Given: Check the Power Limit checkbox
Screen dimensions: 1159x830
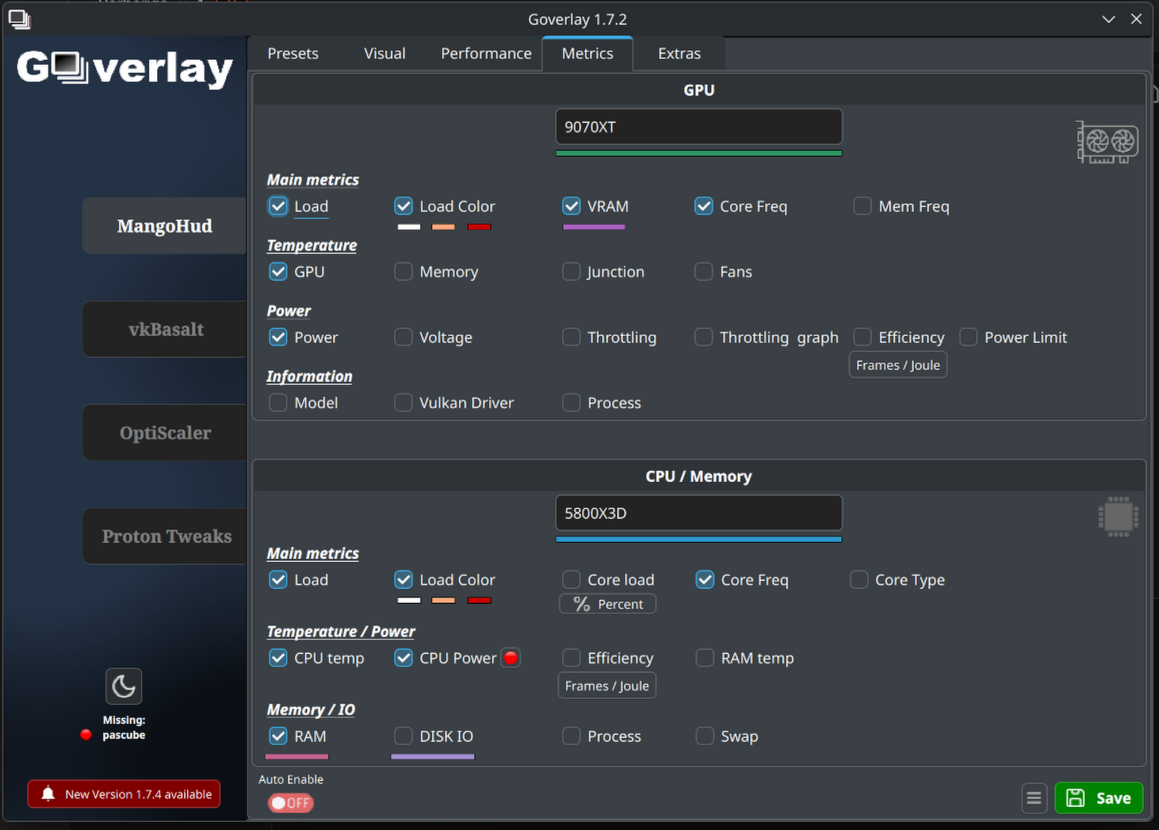Looking at the screenshot, I should (x=968, y=337).
